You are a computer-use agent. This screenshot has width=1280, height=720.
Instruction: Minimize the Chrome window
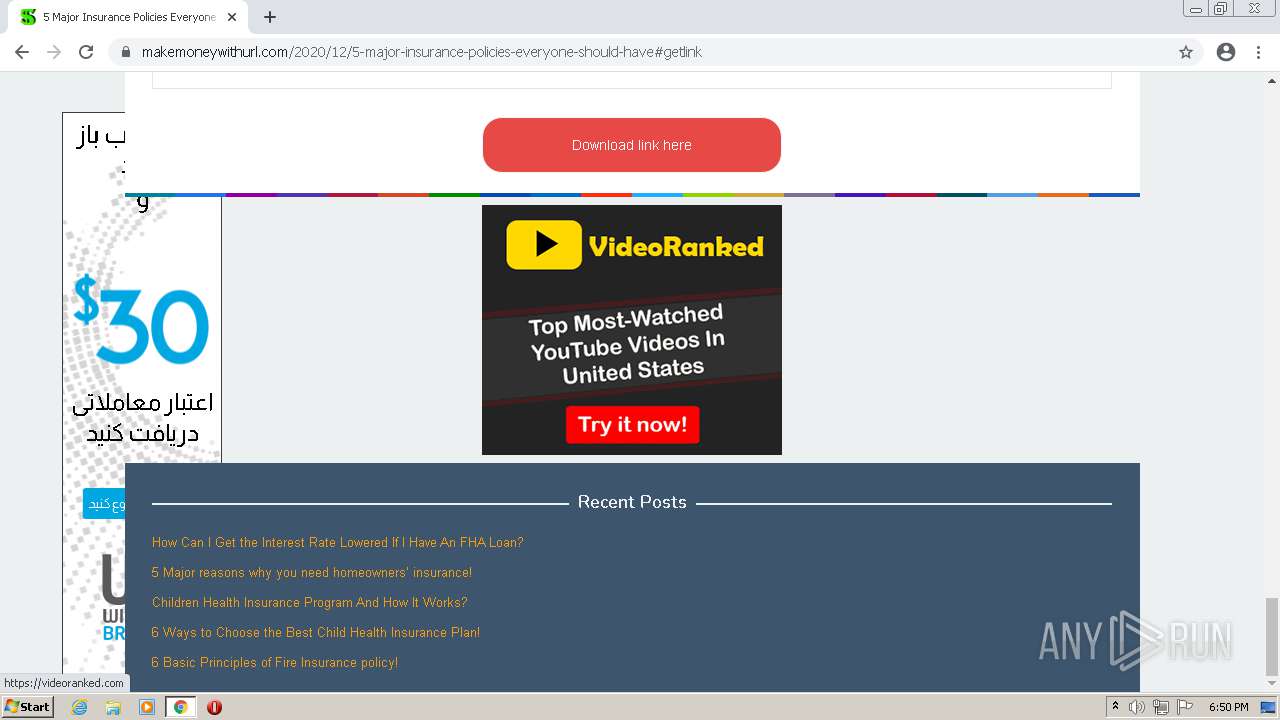pos(1196,9)
